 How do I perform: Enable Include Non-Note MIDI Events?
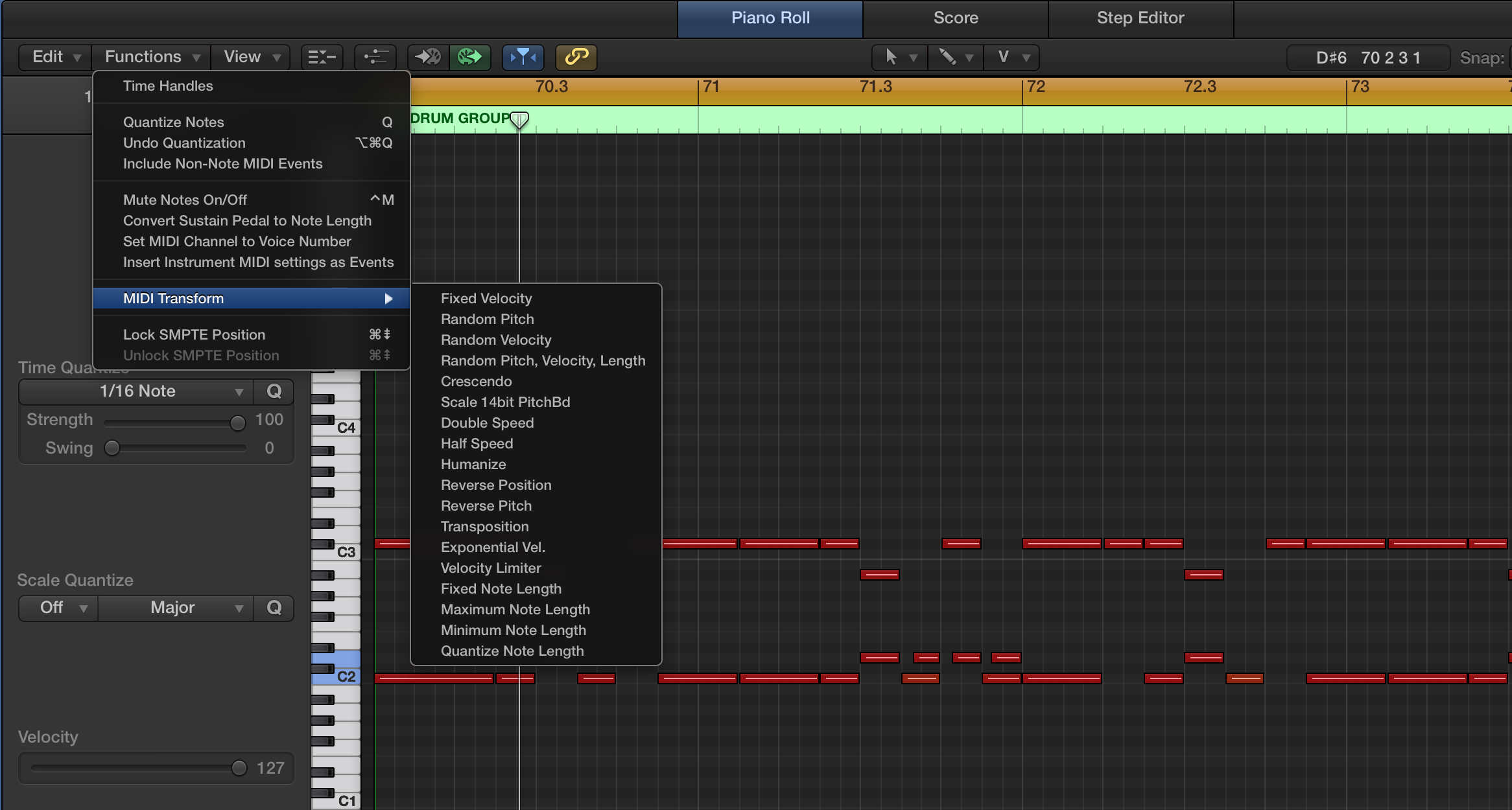[x=222, y=163]
